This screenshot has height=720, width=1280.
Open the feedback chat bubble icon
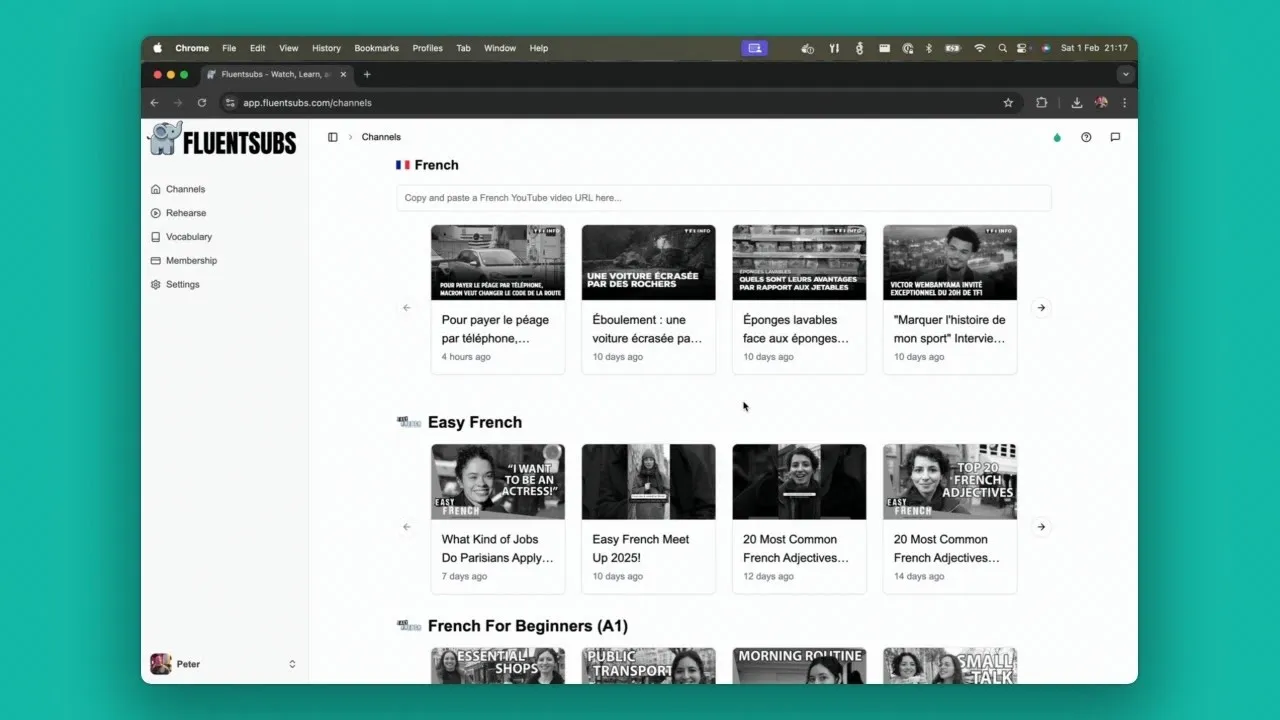click(1115, 137)
